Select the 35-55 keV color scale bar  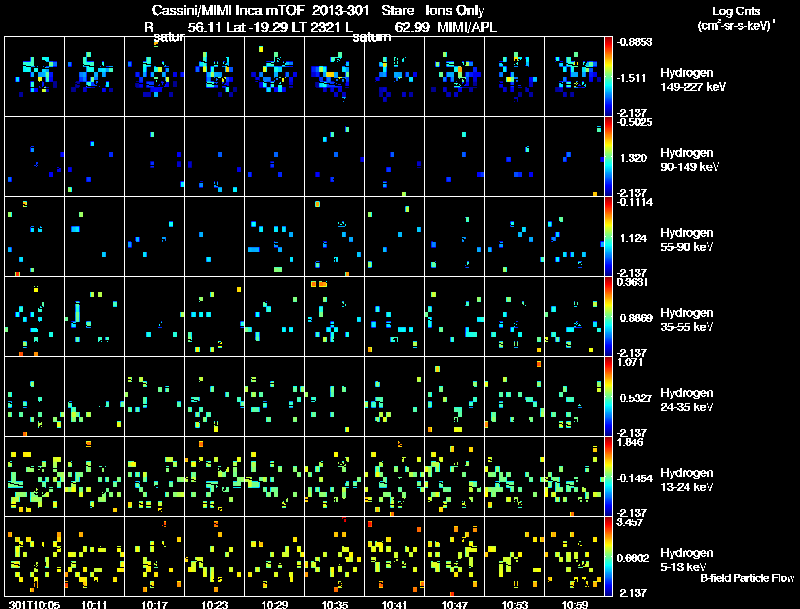click(609, 316)
